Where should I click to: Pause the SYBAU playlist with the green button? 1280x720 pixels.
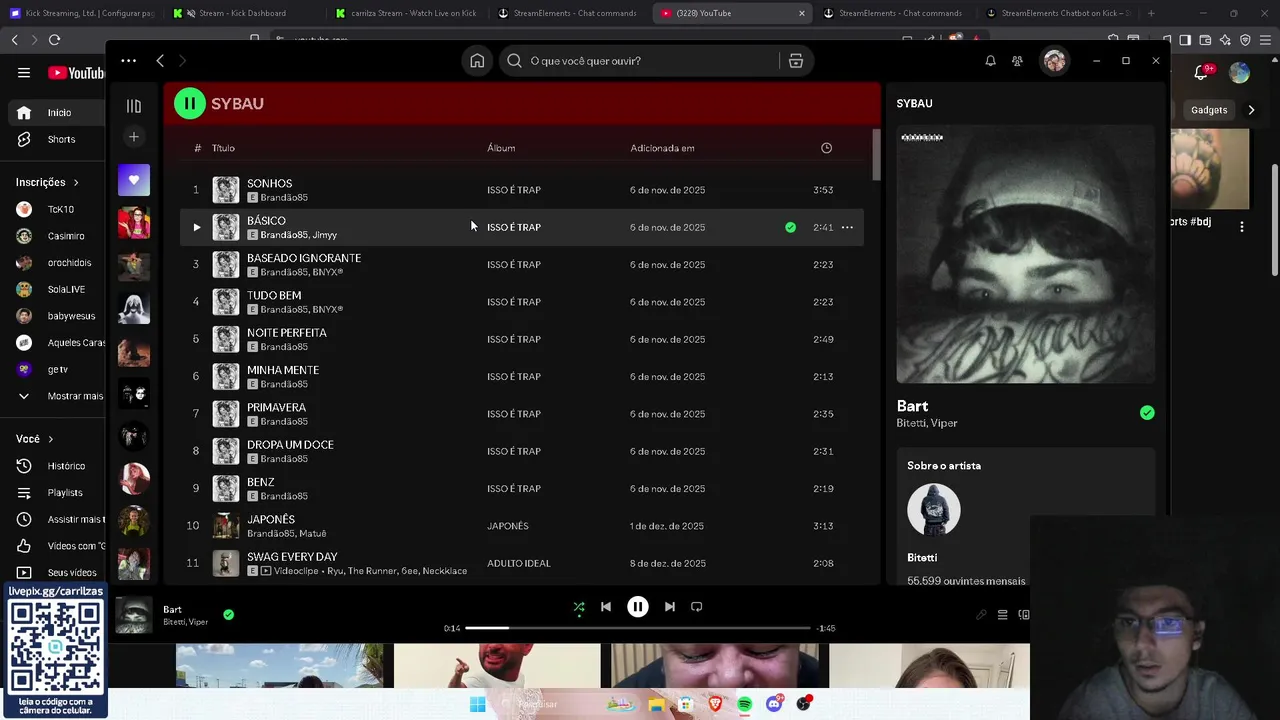click(189, 103)
